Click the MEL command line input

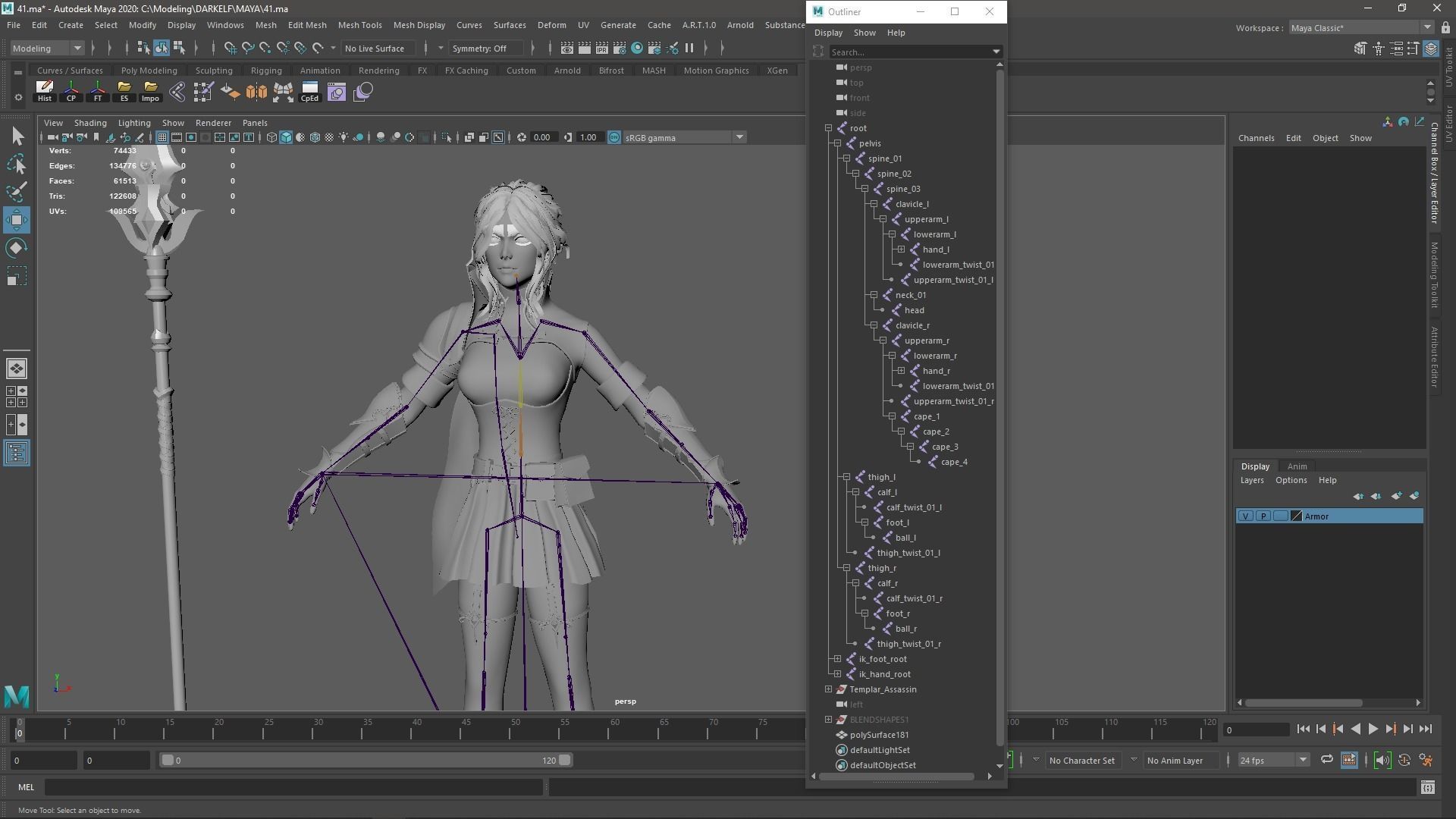[294, 787]
